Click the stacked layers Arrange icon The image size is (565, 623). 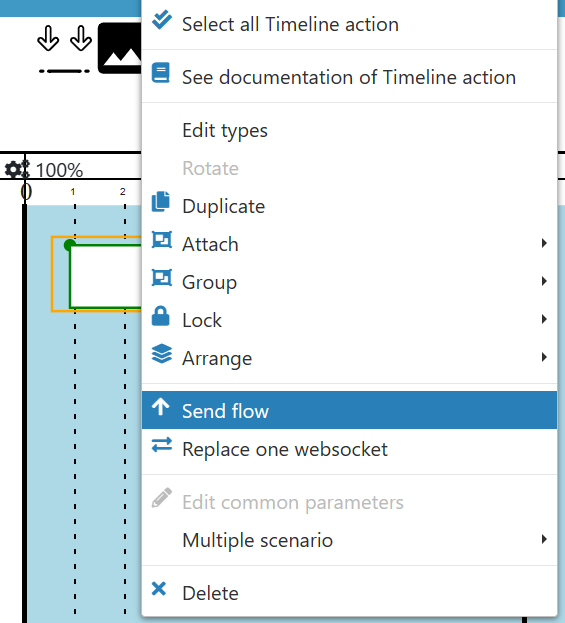pos(162,354)
